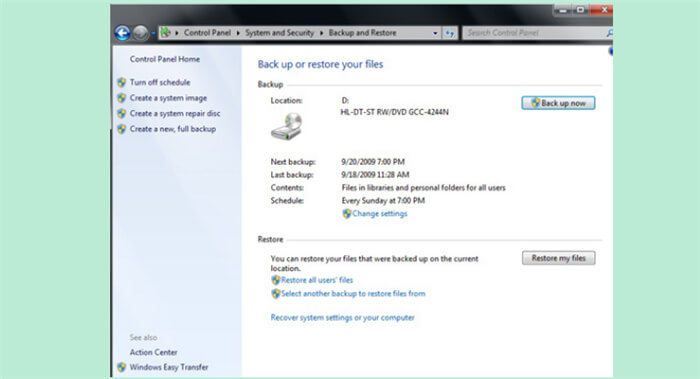
Task: Close the Backup and Restore window
Action: point(602,10)
